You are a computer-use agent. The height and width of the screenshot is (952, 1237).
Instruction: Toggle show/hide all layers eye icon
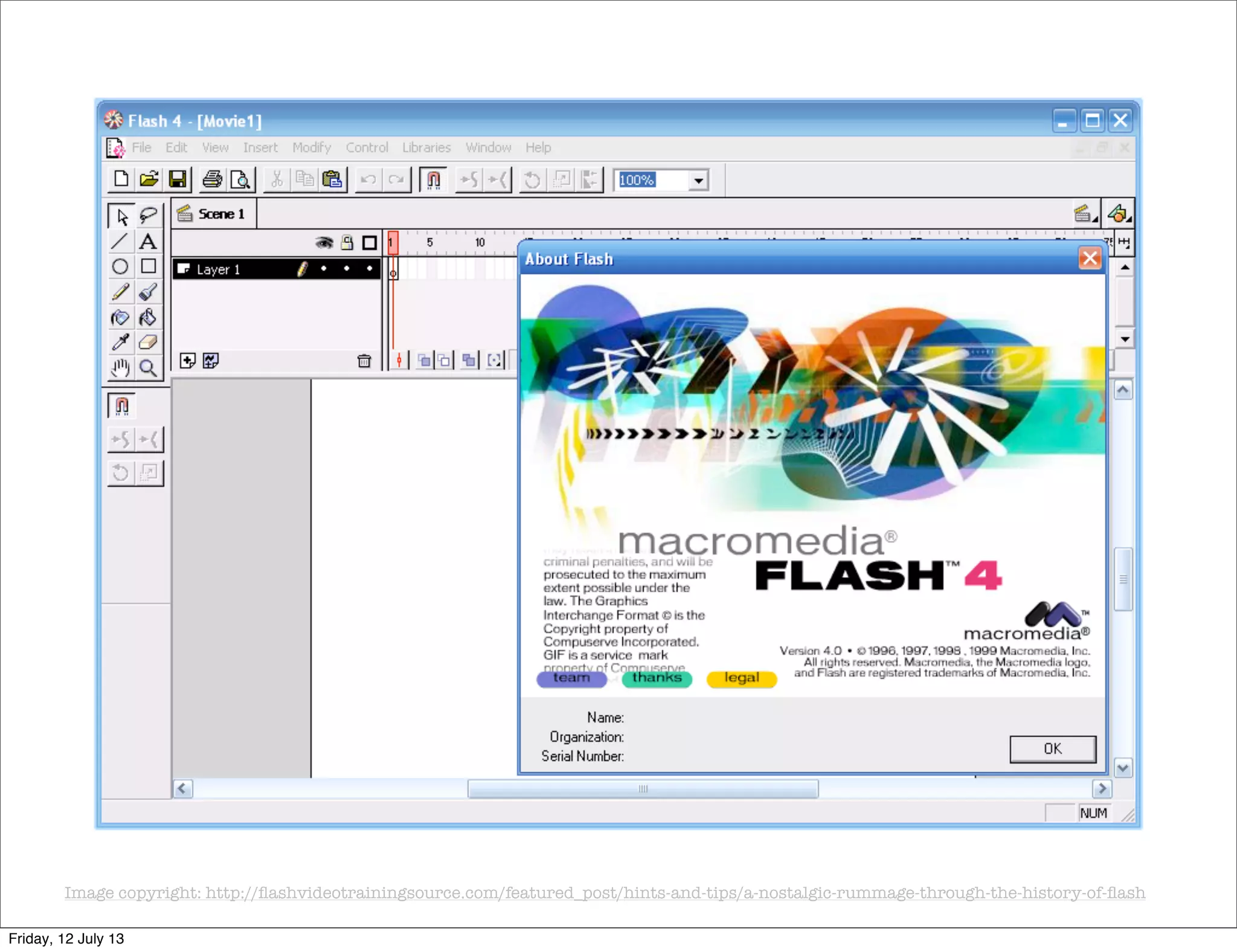tap(324, 243)
